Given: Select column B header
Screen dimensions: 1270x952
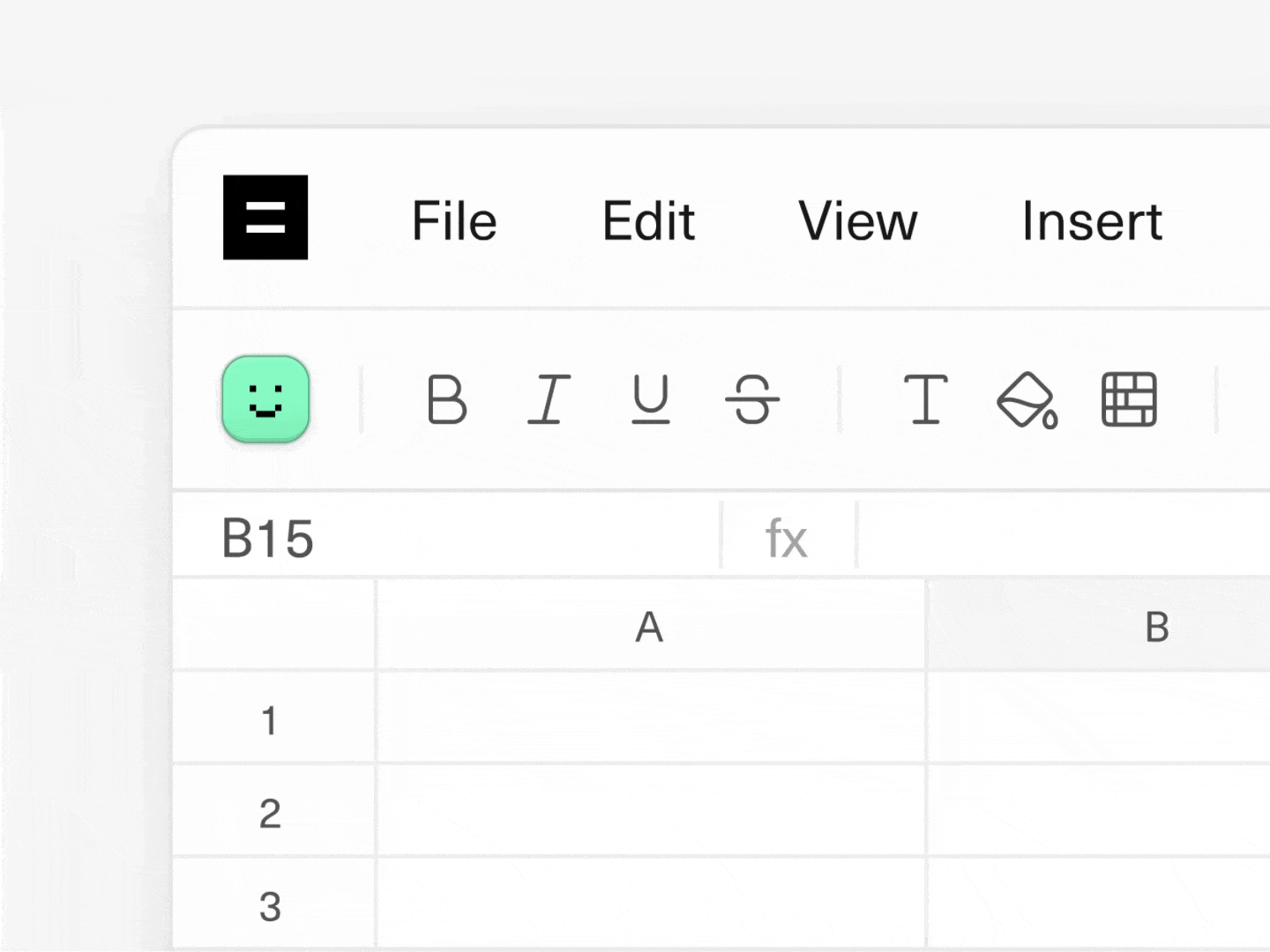Looking at the screenshot, I should coord(1156,627).
